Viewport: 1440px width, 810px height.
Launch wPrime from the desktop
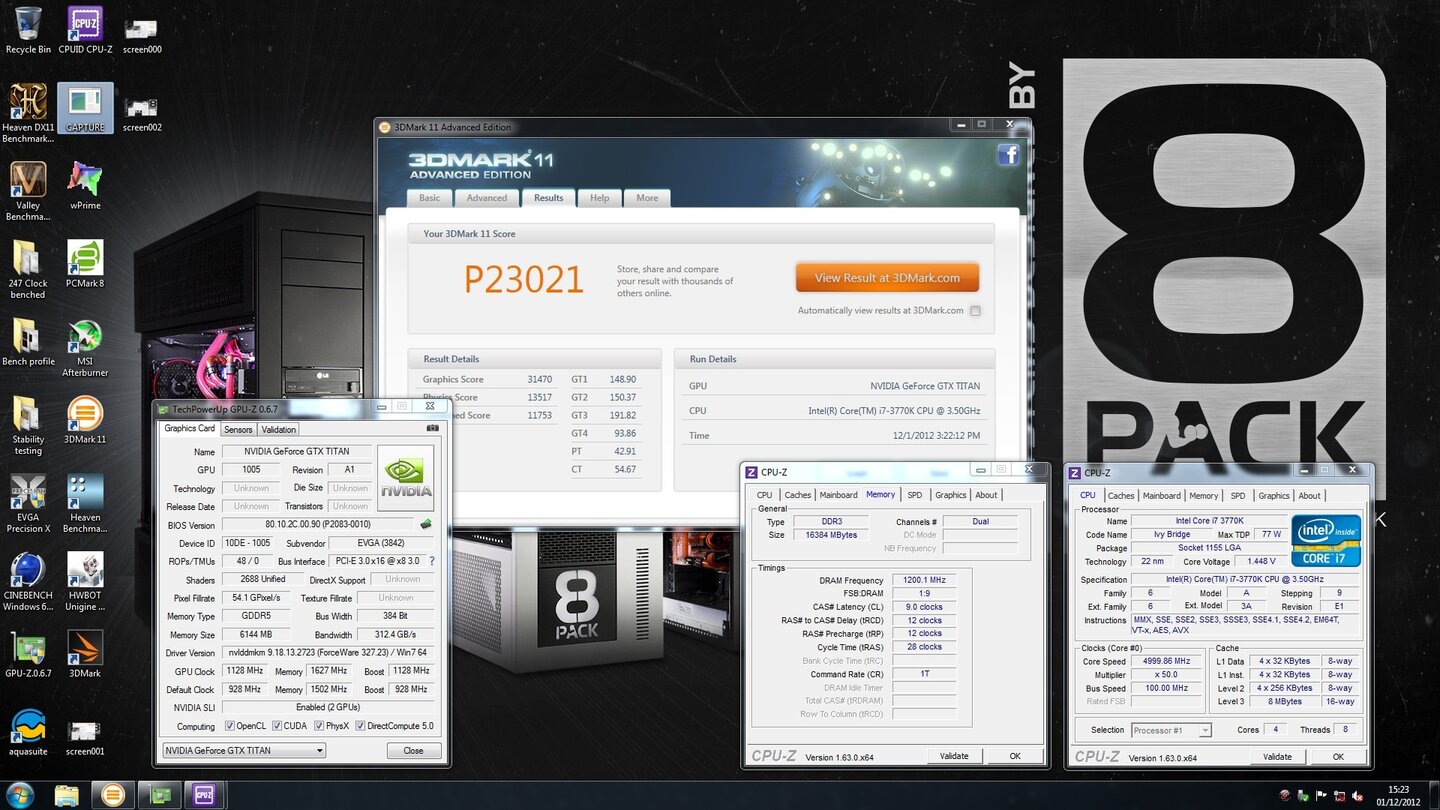click(85, 186)
